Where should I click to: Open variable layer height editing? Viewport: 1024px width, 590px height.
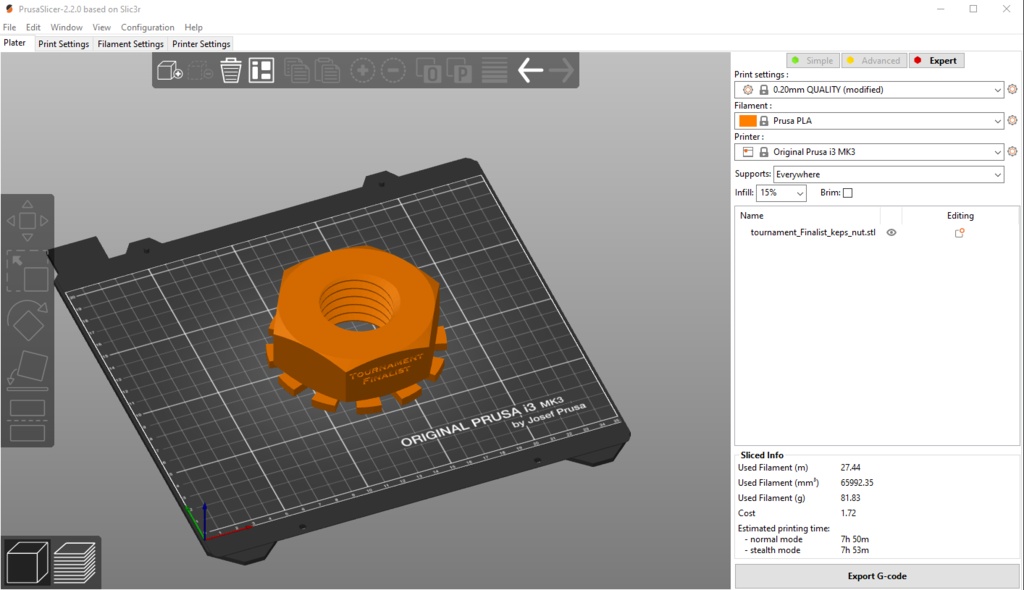pos(494,71)
